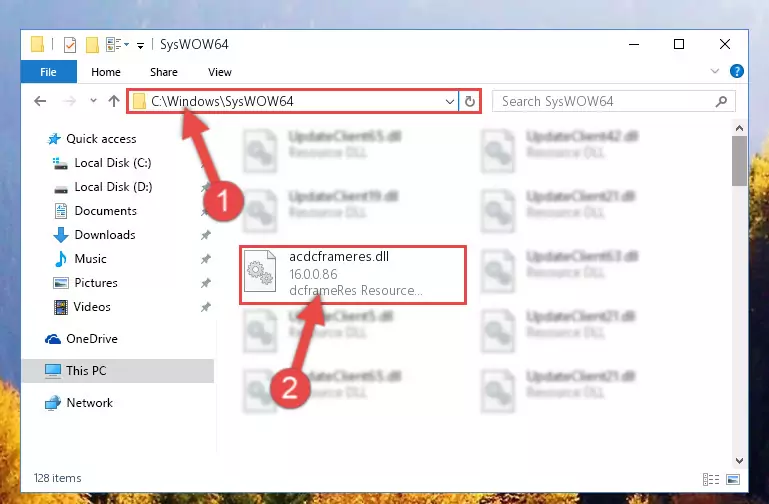
Task: Click the Properties quick access toolbar icon
Action: pos(70,45)
